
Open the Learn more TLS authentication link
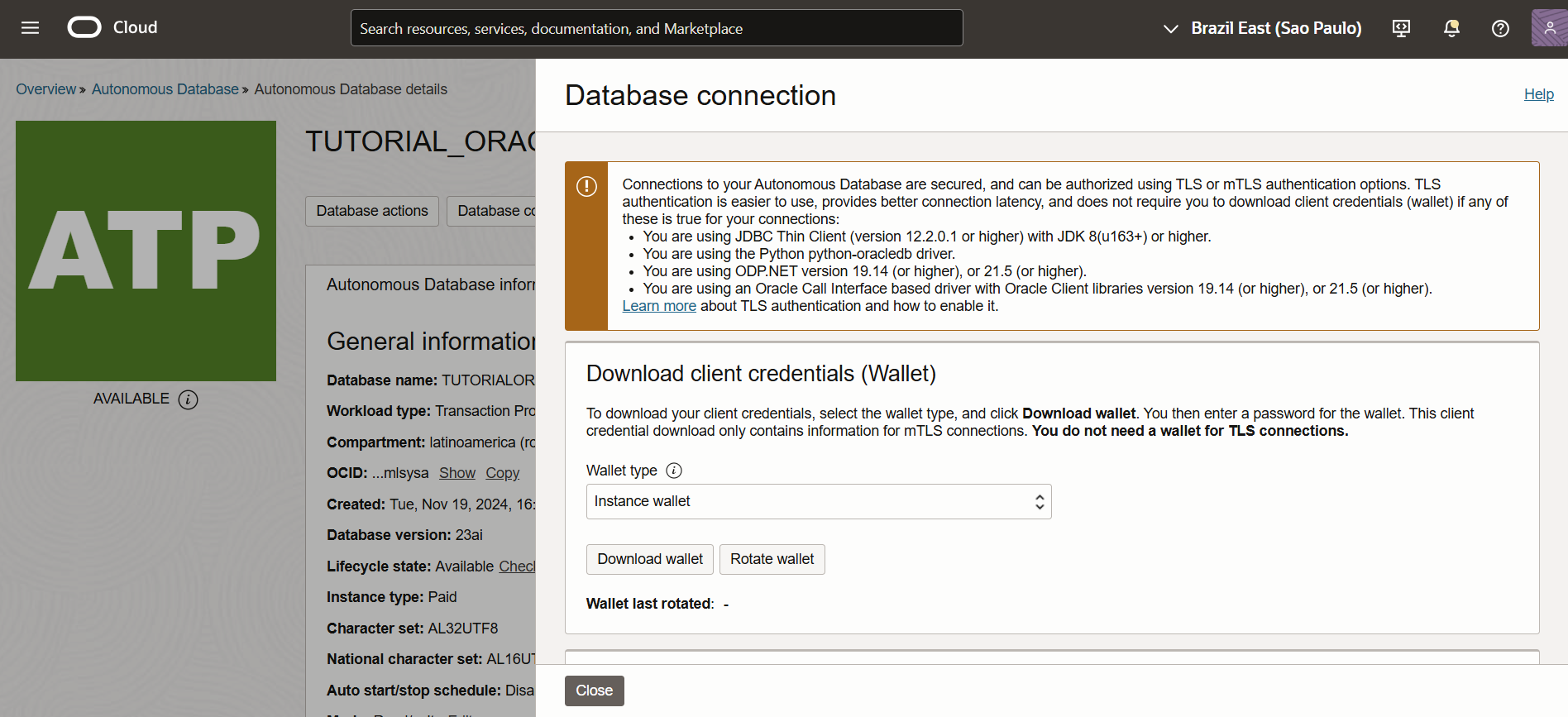click(x=659, y=306)
